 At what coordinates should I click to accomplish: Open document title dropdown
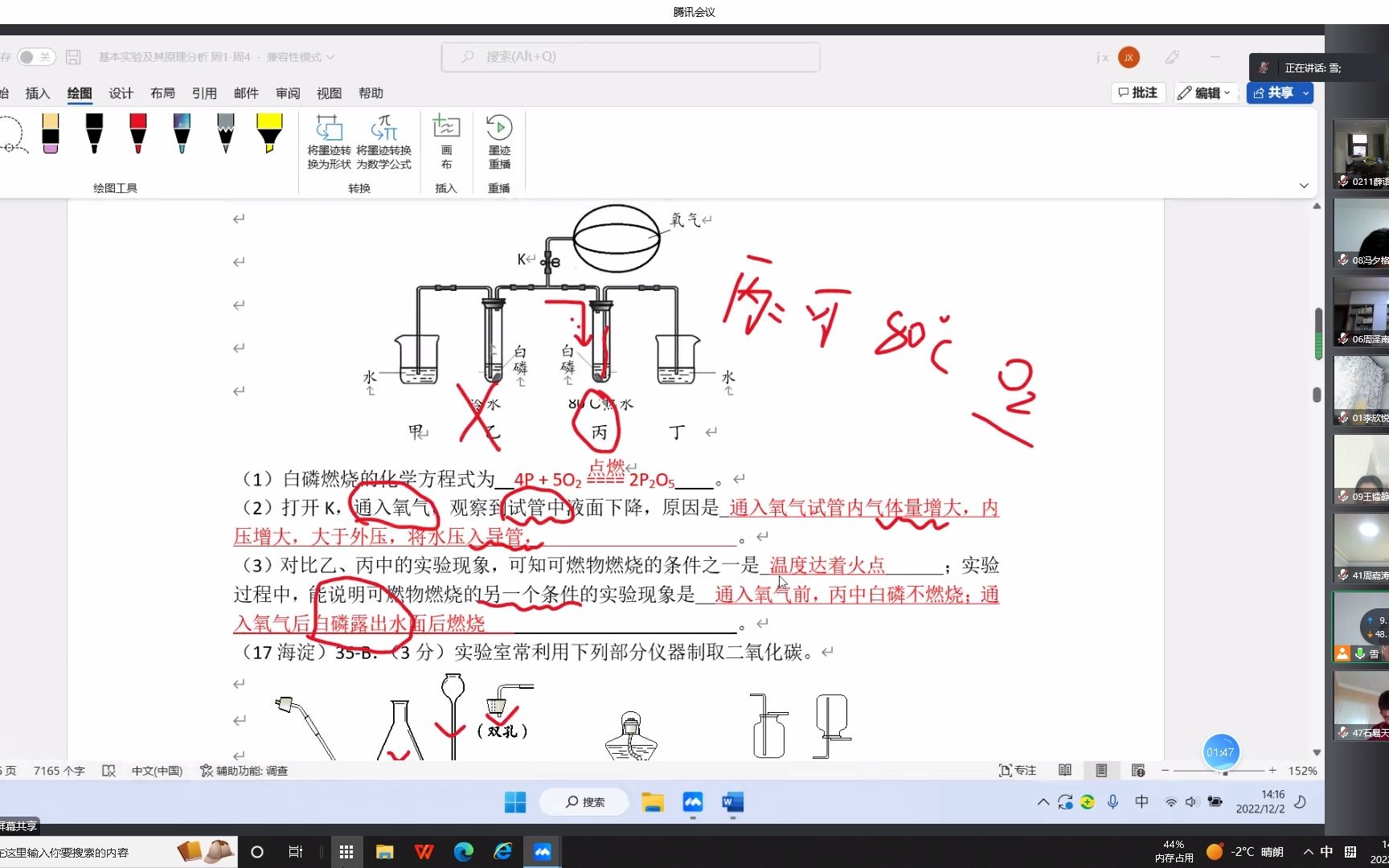click(x=330, y=57)
